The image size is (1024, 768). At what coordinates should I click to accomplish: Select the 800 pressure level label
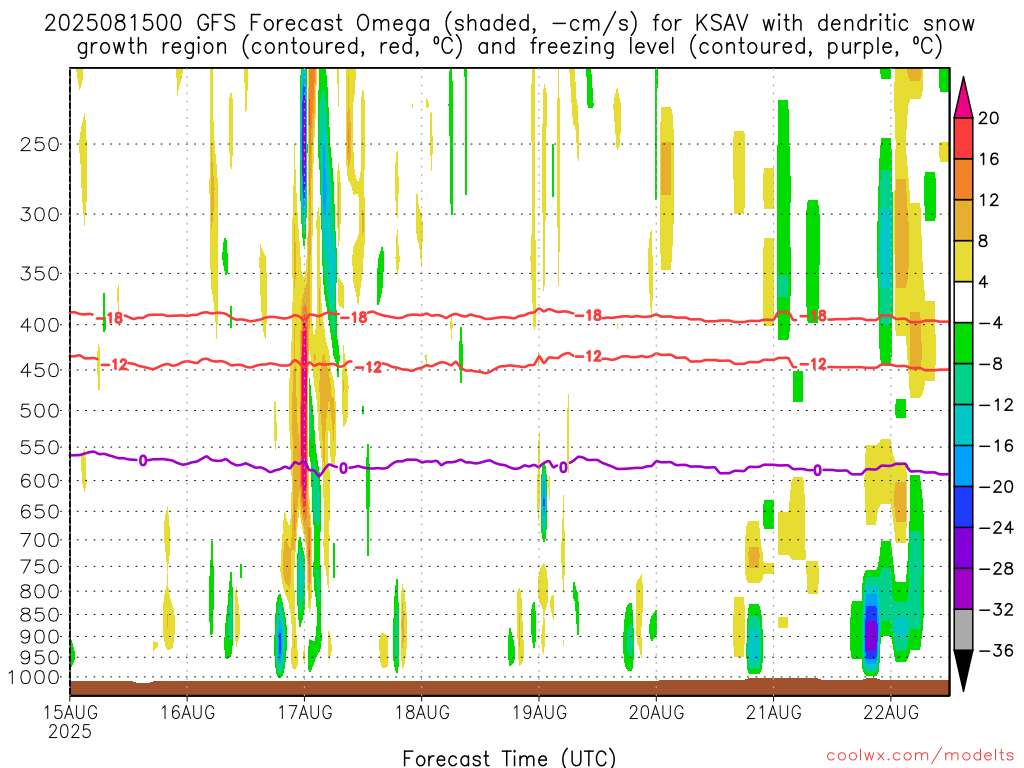point(40,592)
